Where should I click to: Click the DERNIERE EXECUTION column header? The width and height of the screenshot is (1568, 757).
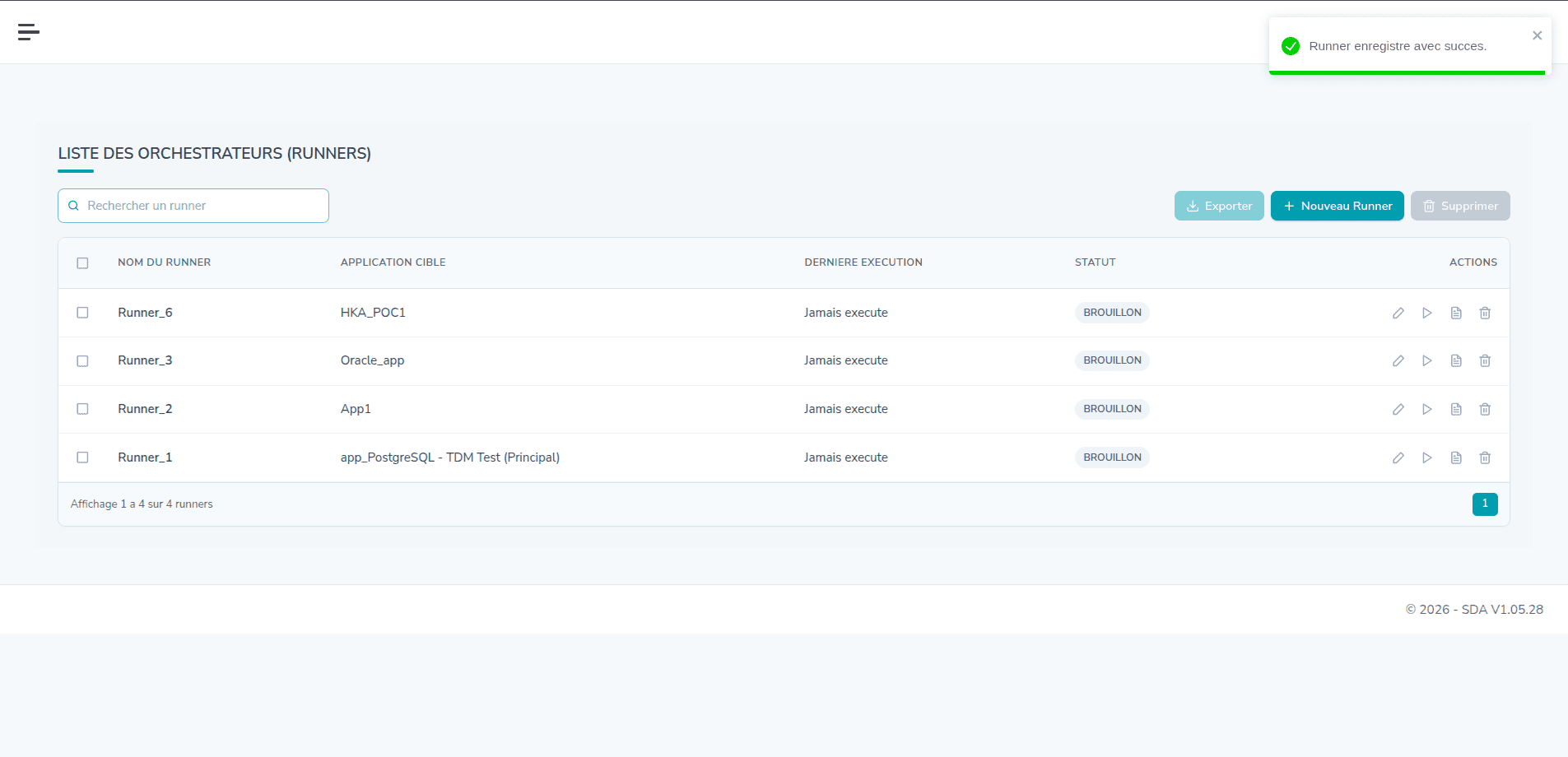coord(863,262)
